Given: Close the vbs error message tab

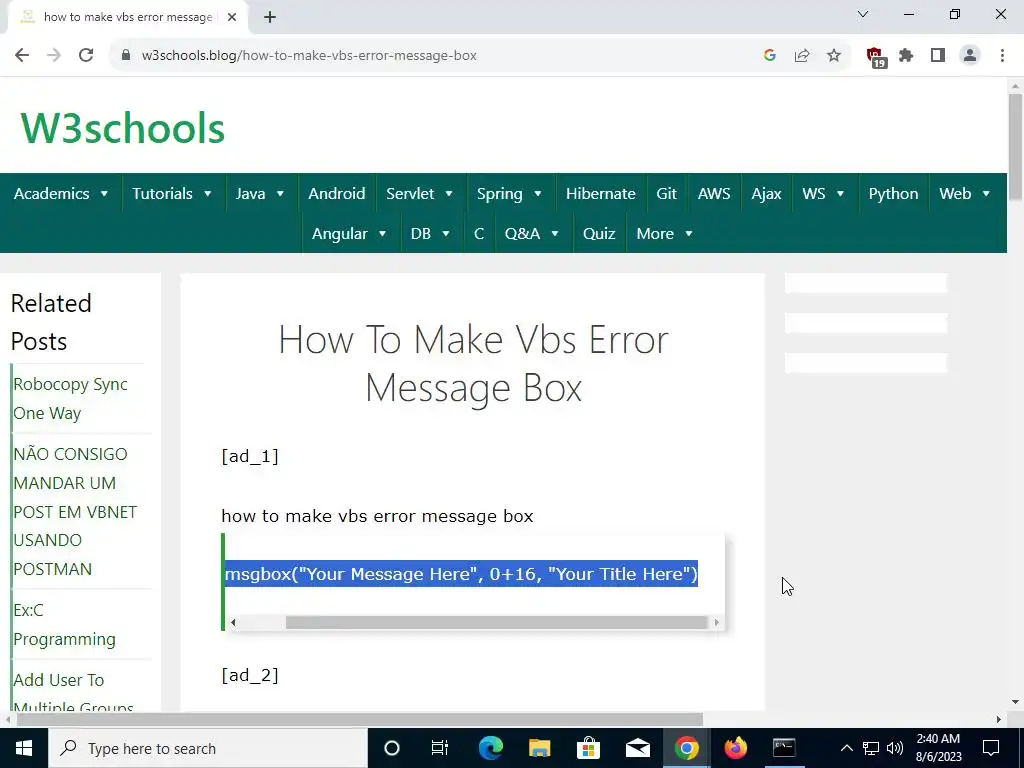Looking at the screenshot, I should click(232, 17).
